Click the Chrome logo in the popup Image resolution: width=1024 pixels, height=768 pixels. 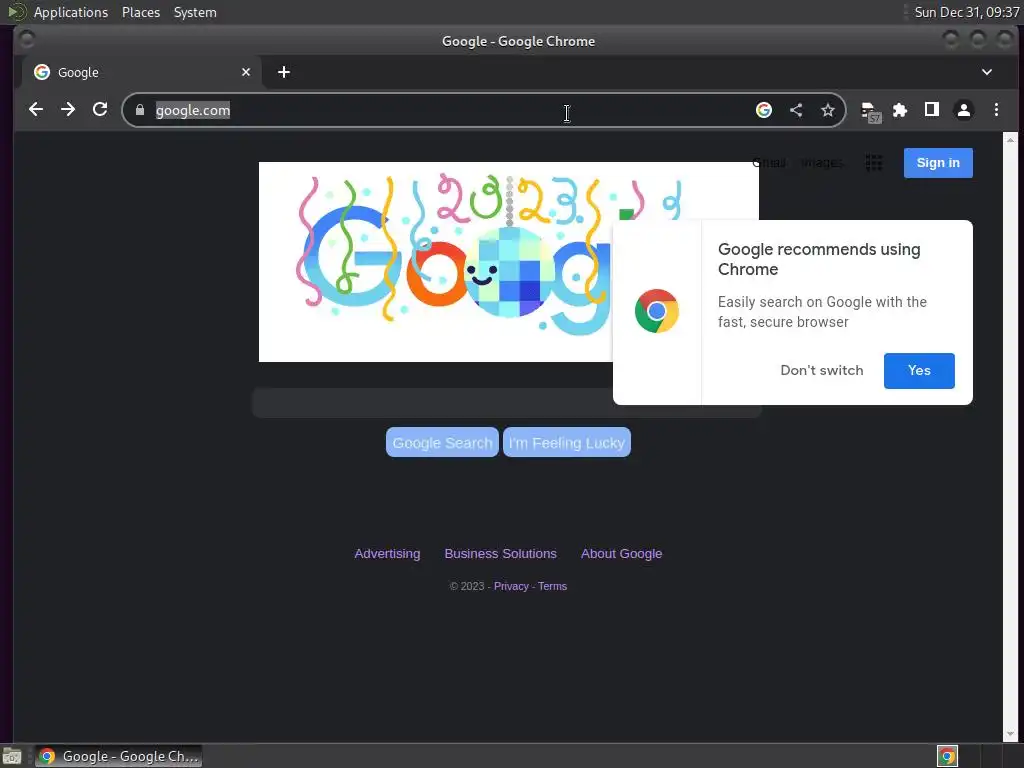click(x=656, y=311)
